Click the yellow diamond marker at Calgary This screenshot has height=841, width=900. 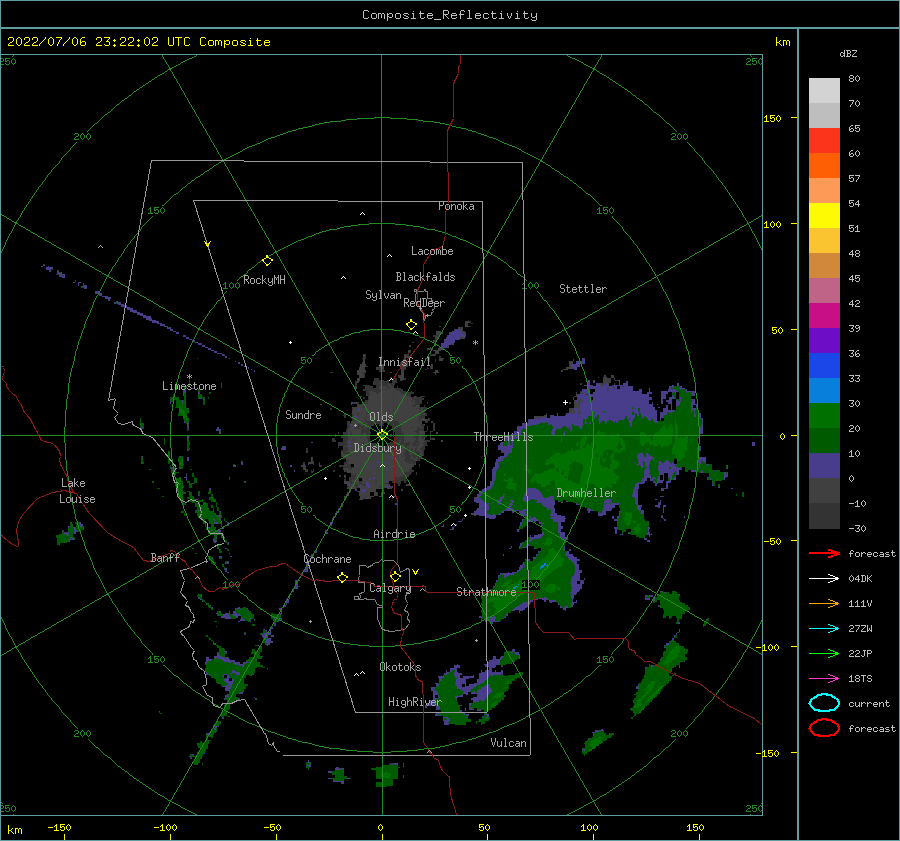395,576
